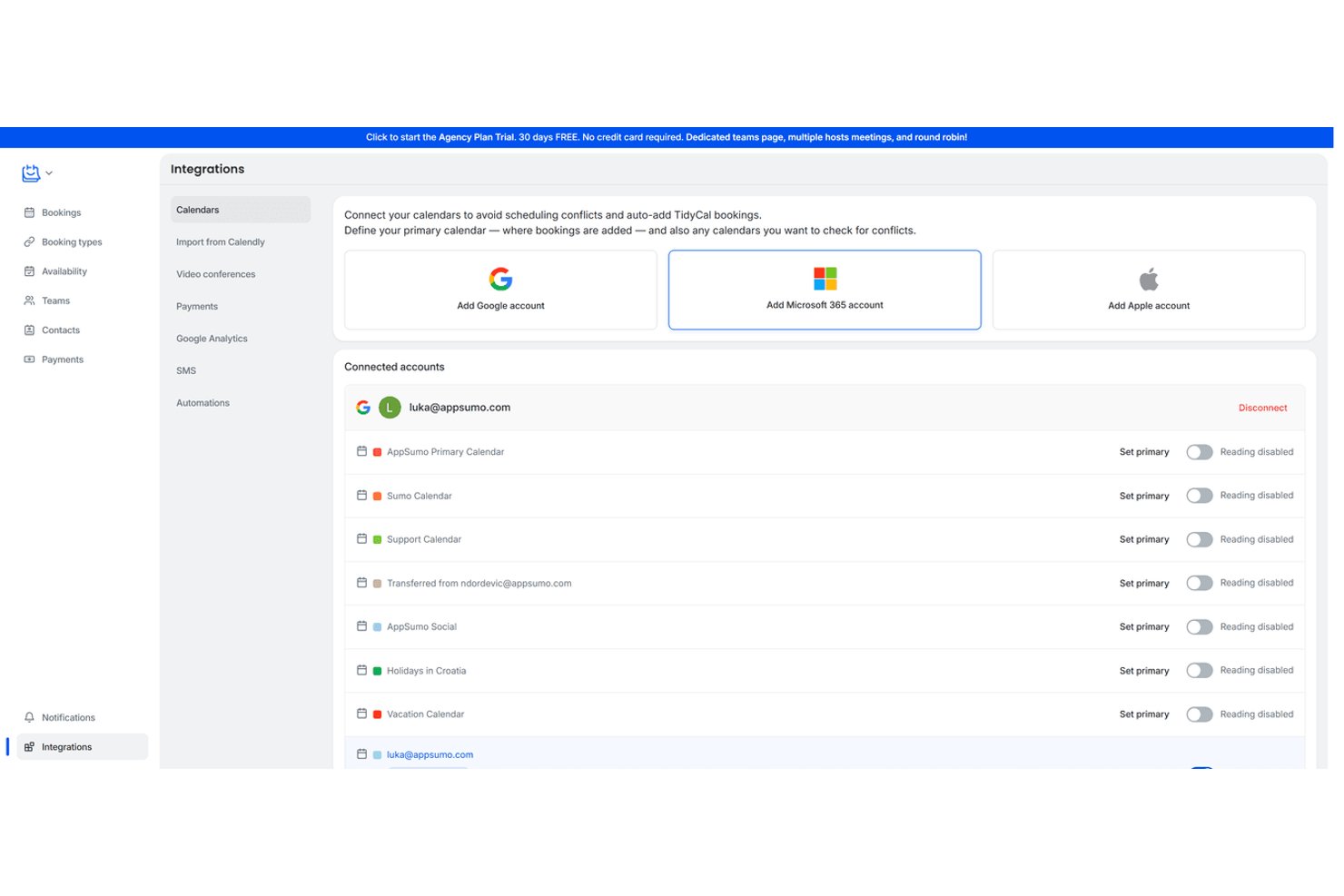Click the Add Google account card
This screenshot has width=1344, height=896.
pos(500,290)
